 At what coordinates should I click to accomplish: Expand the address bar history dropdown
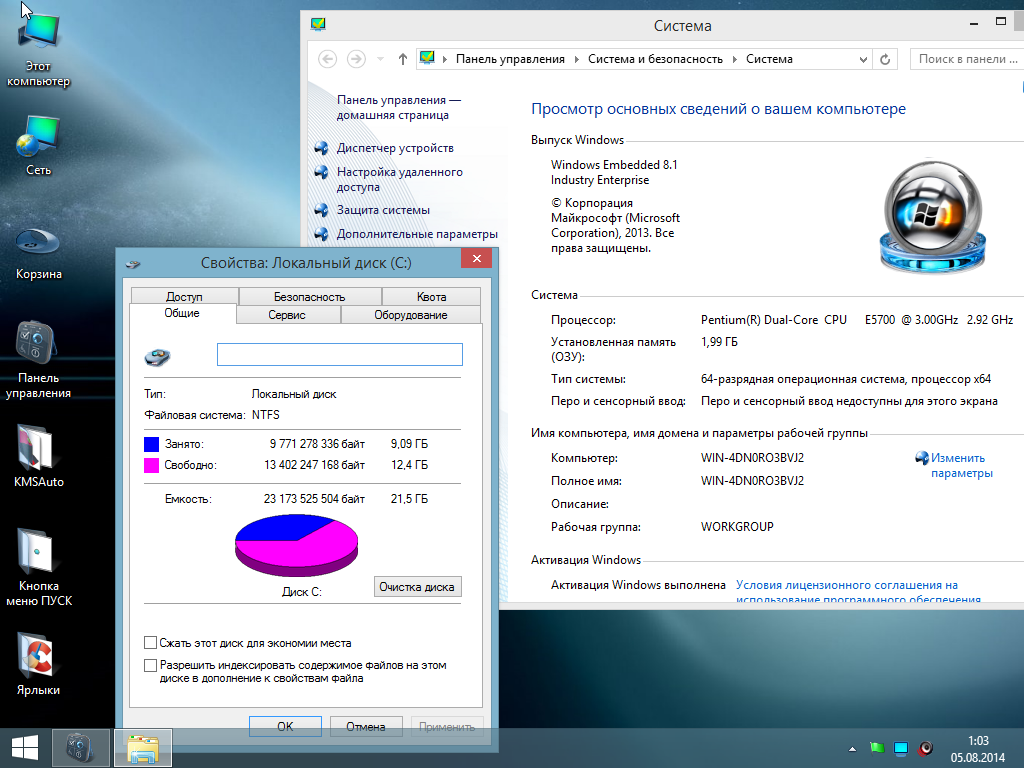pyautogui.click(x=863, y=59)
